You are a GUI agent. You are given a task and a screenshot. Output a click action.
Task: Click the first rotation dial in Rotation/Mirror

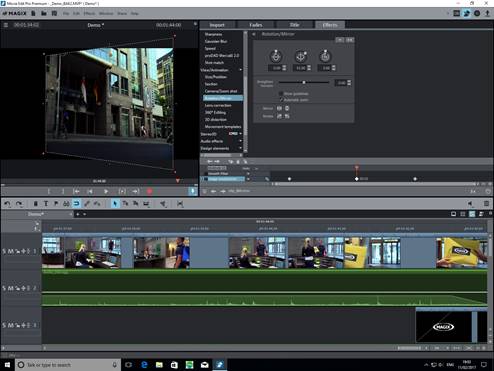(x=276, y=56)
